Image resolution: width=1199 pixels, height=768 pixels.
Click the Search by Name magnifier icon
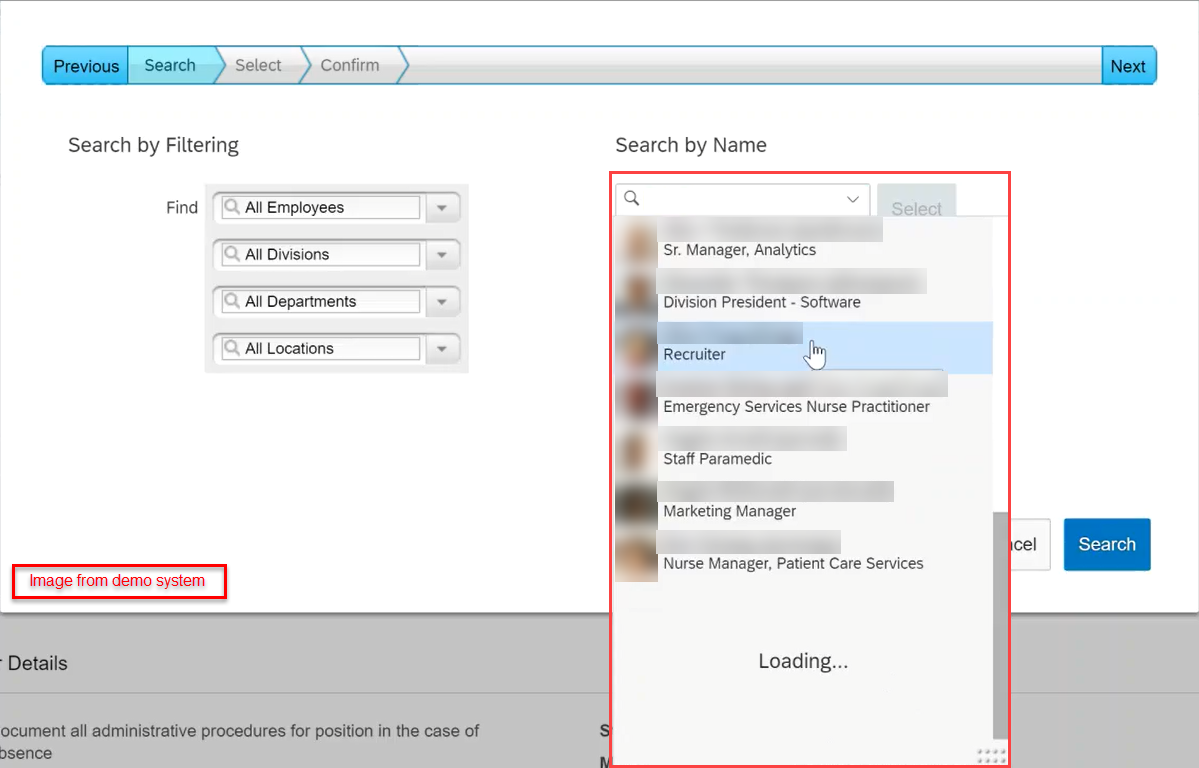(x=632, y=198)
